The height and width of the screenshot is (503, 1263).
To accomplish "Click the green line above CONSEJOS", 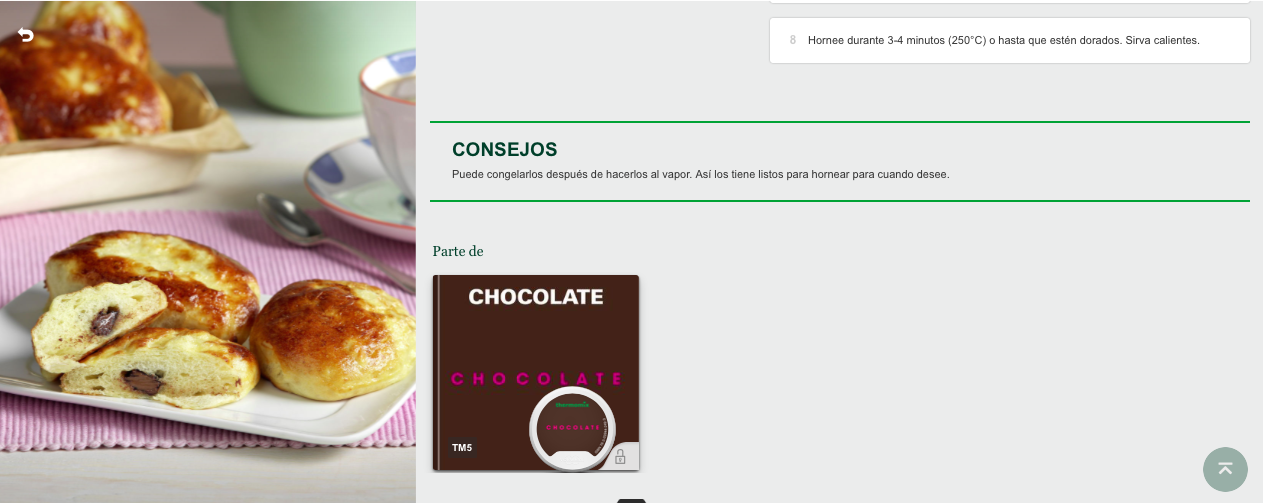I will click(x=840, y=122).
